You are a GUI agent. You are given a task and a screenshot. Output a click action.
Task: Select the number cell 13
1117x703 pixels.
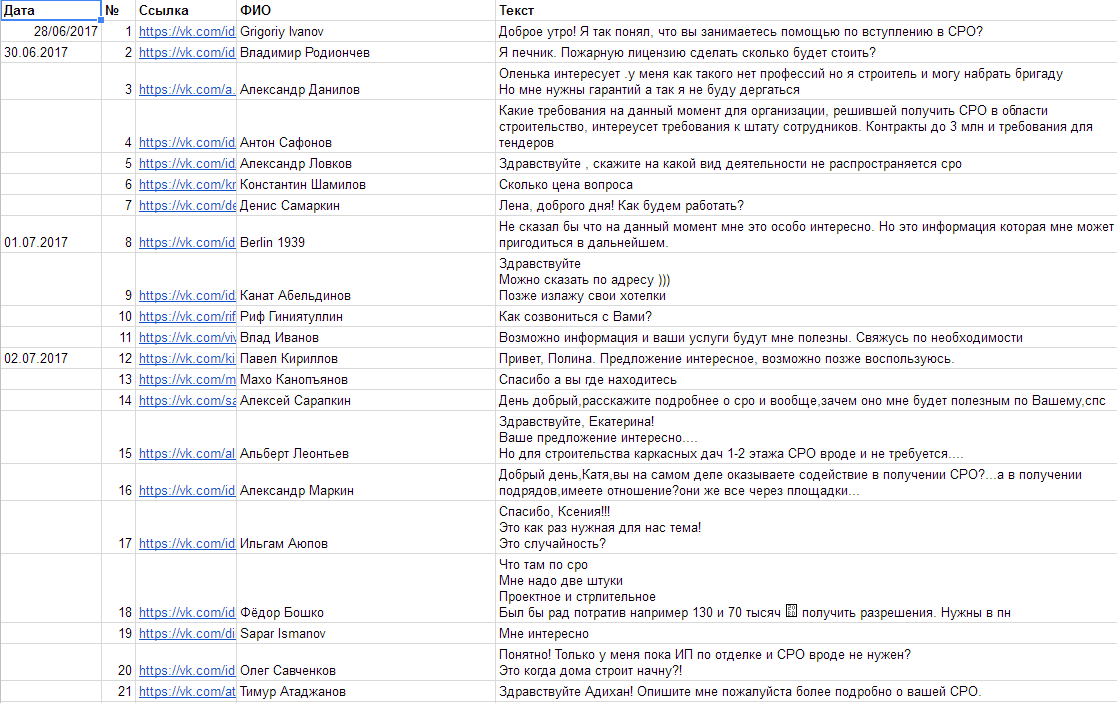(x=118, y=380)
